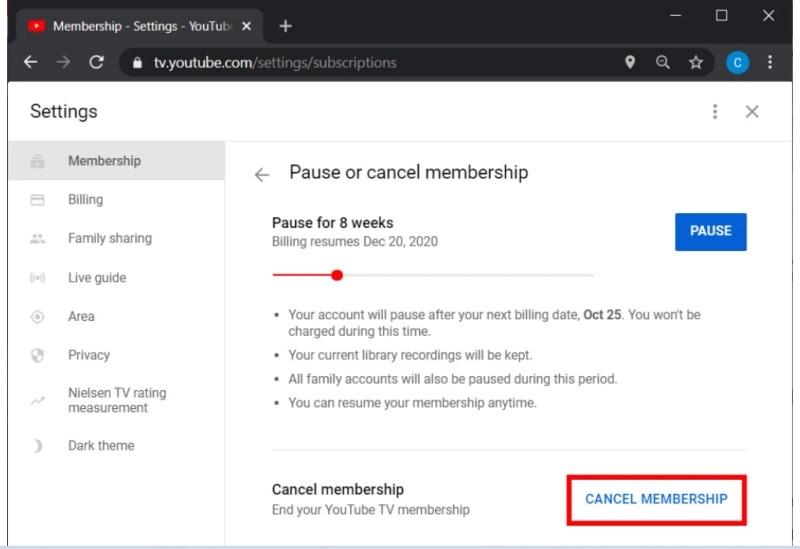Click the browser forward arrow

(x=63, y=62)
